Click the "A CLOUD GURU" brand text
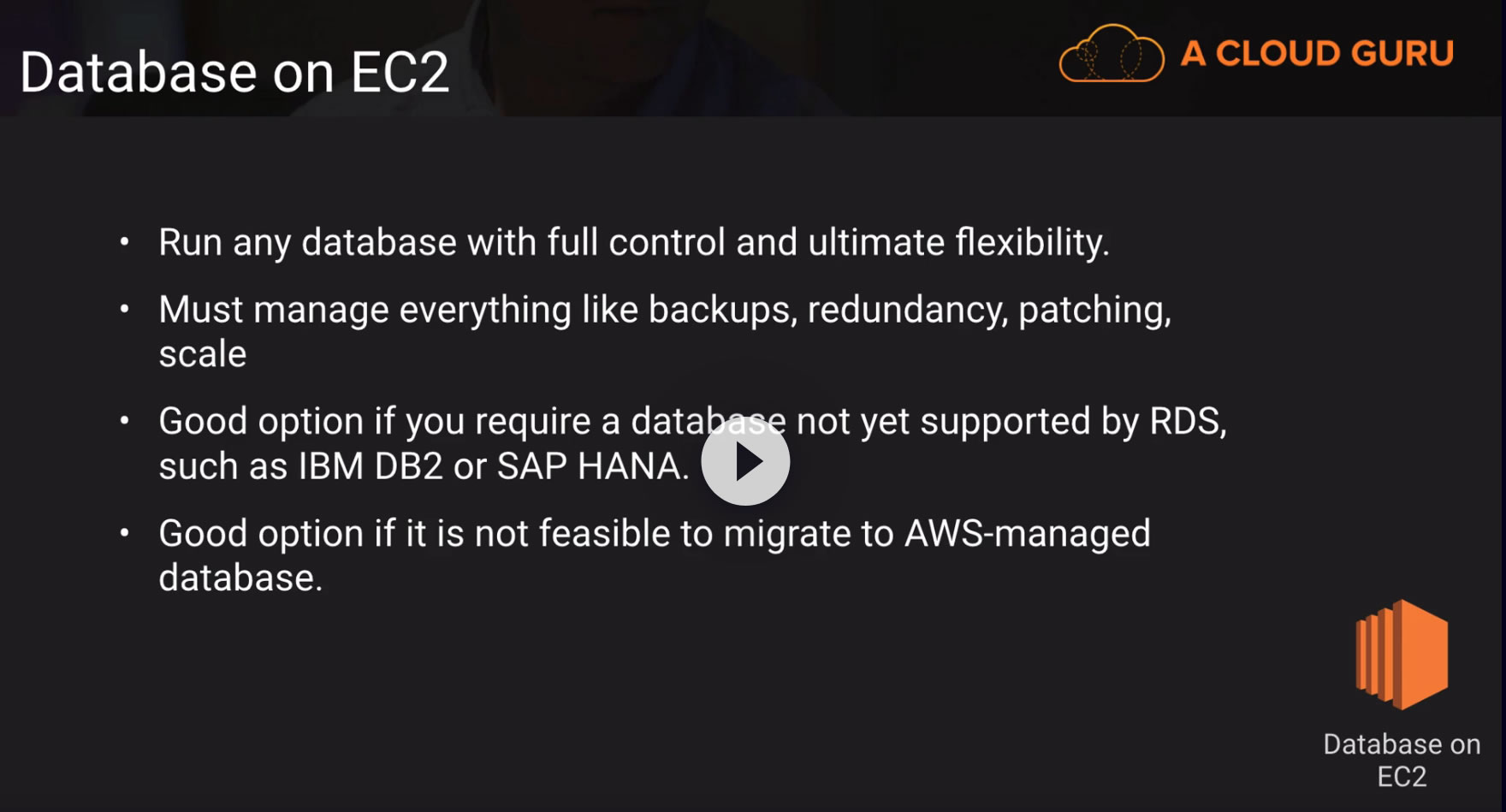The image size is (1506, 812). tap(1317, 53)
